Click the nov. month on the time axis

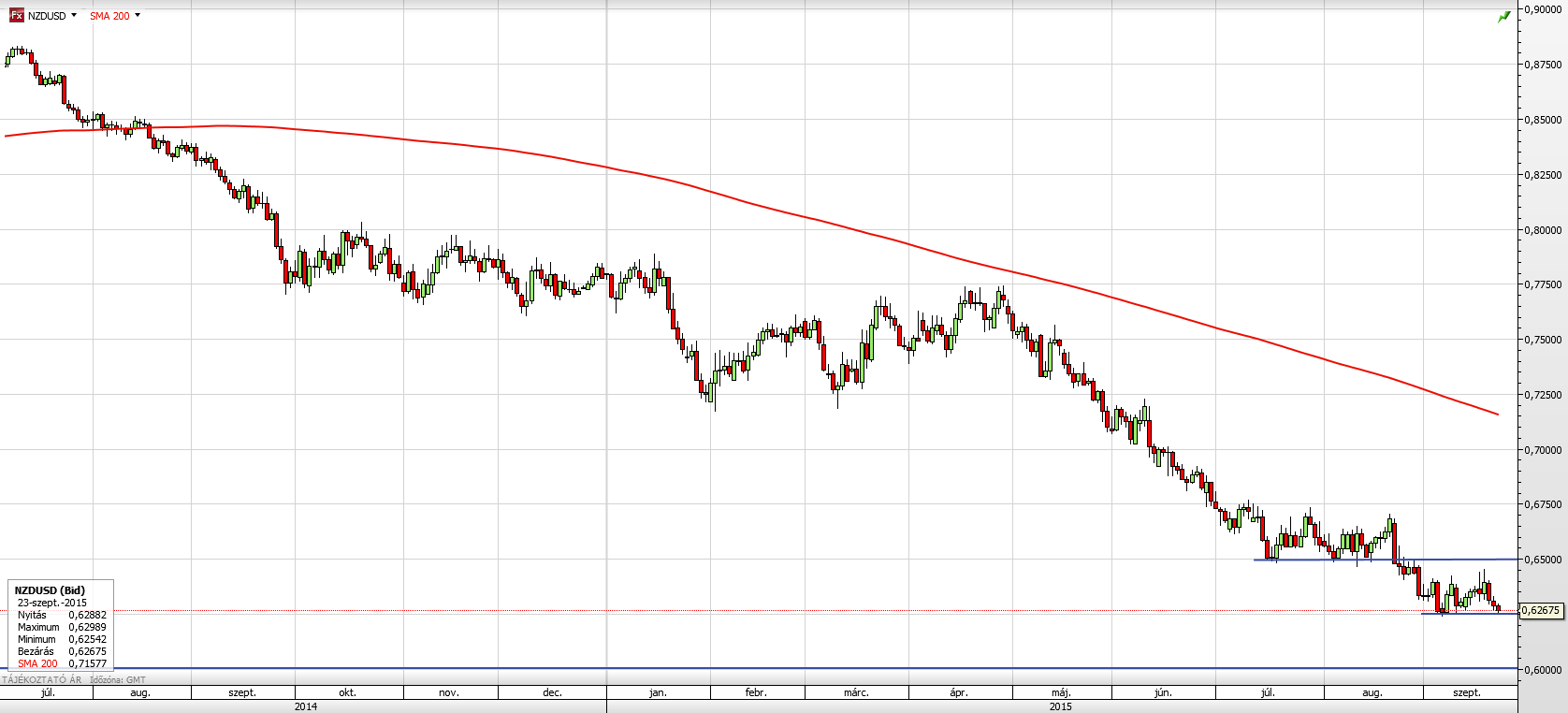[449, 692]
